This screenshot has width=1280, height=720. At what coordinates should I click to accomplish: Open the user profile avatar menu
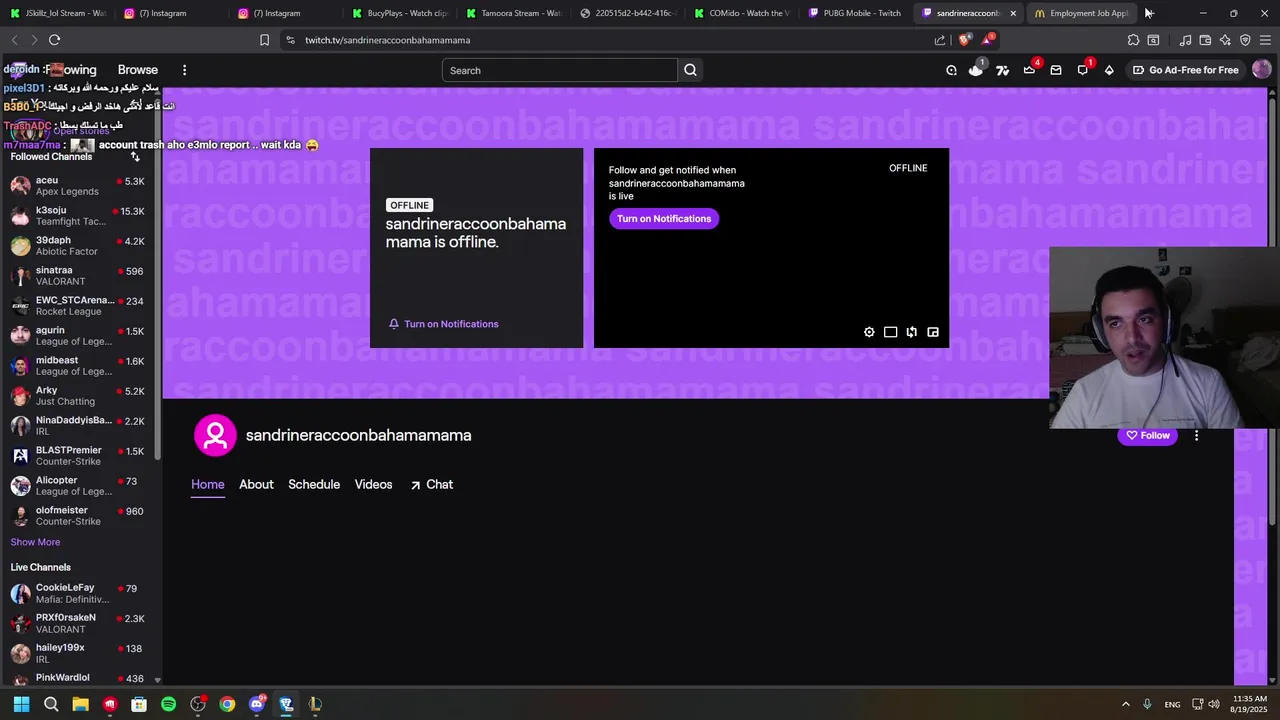(x=1261, y=70)
